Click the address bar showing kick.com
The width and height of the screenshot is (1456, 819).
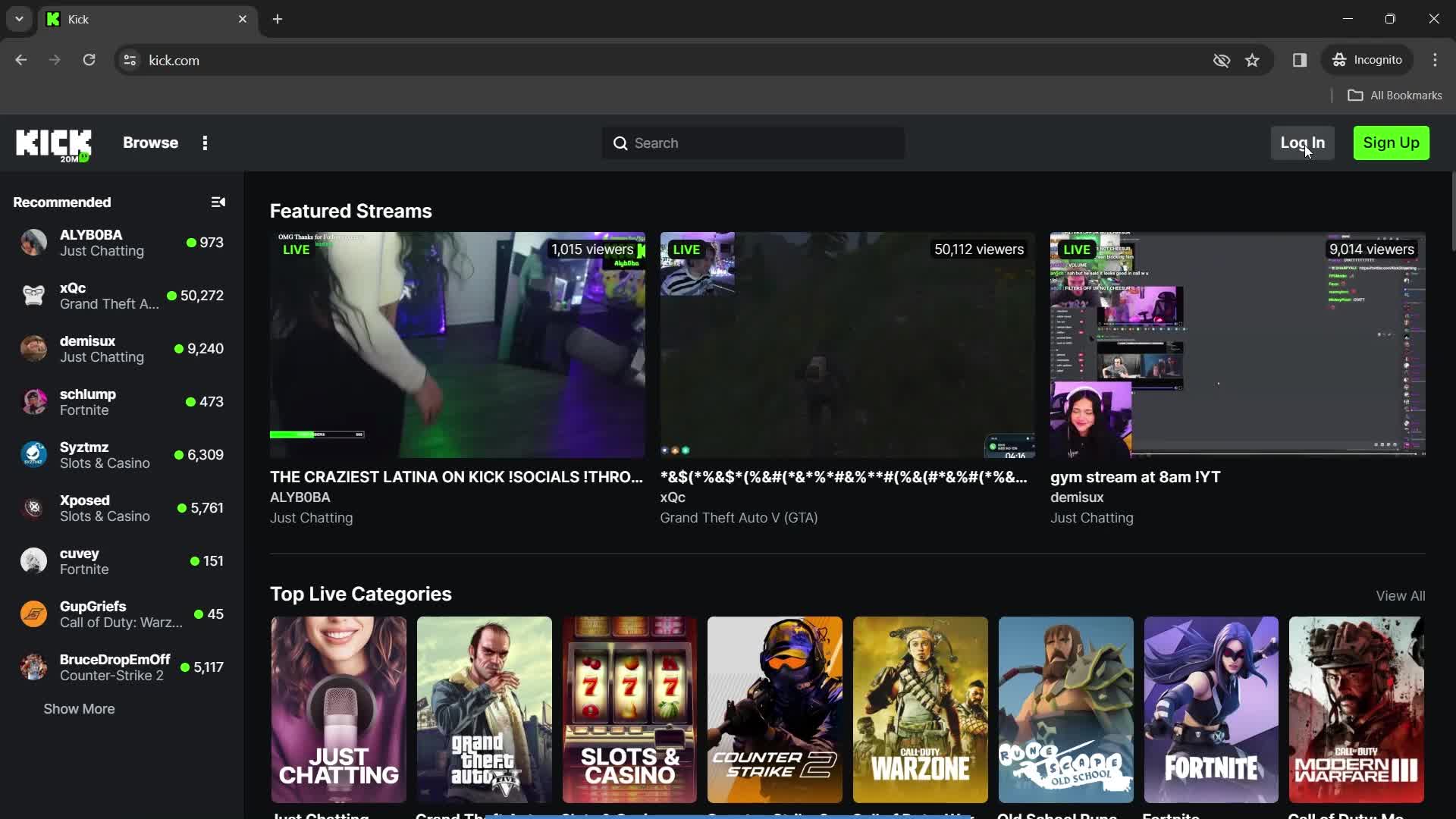[x=667, y=60]
